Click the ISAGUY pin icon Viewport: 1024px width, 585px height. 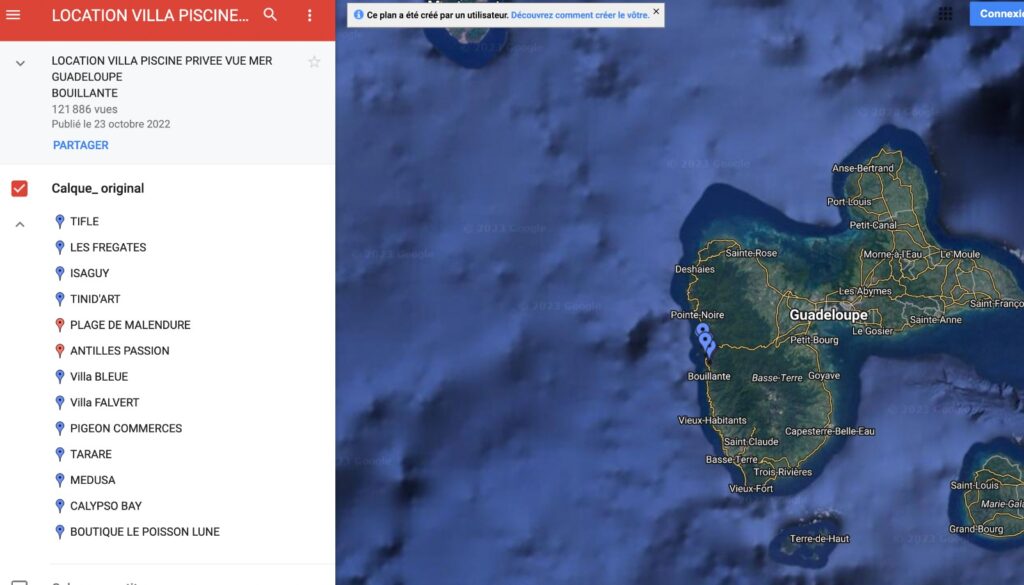pyautogui.click(x=59, y=273)
